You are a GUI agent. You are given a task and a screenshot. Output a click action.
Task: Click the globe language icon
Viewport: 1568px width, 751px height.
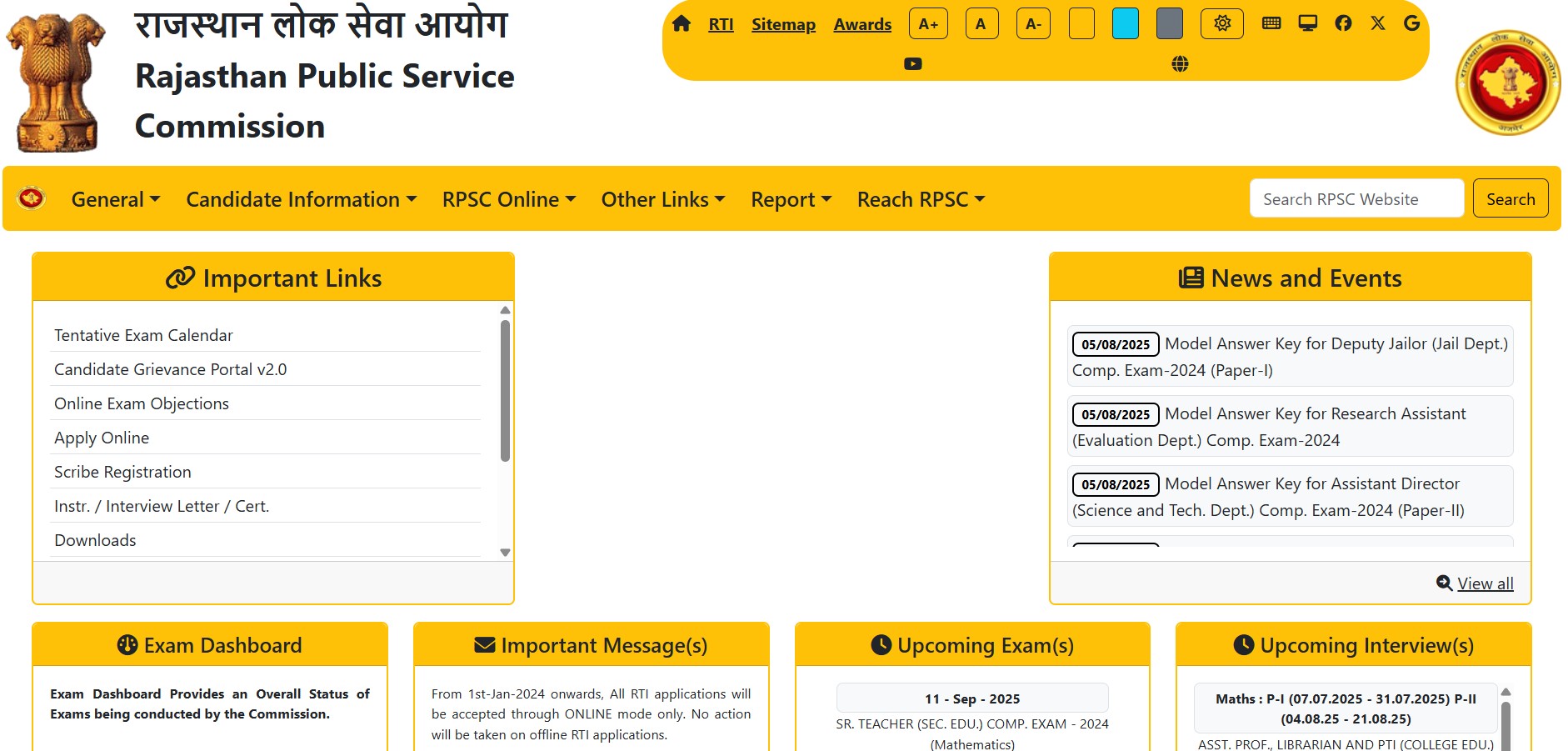click(x=1180, y=63)
